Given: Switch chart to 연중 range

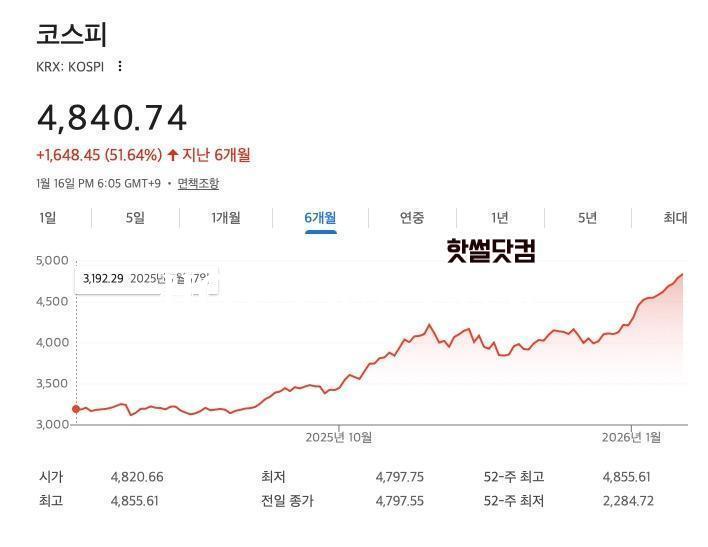Looking at the screenshot, I should [412, 218].
